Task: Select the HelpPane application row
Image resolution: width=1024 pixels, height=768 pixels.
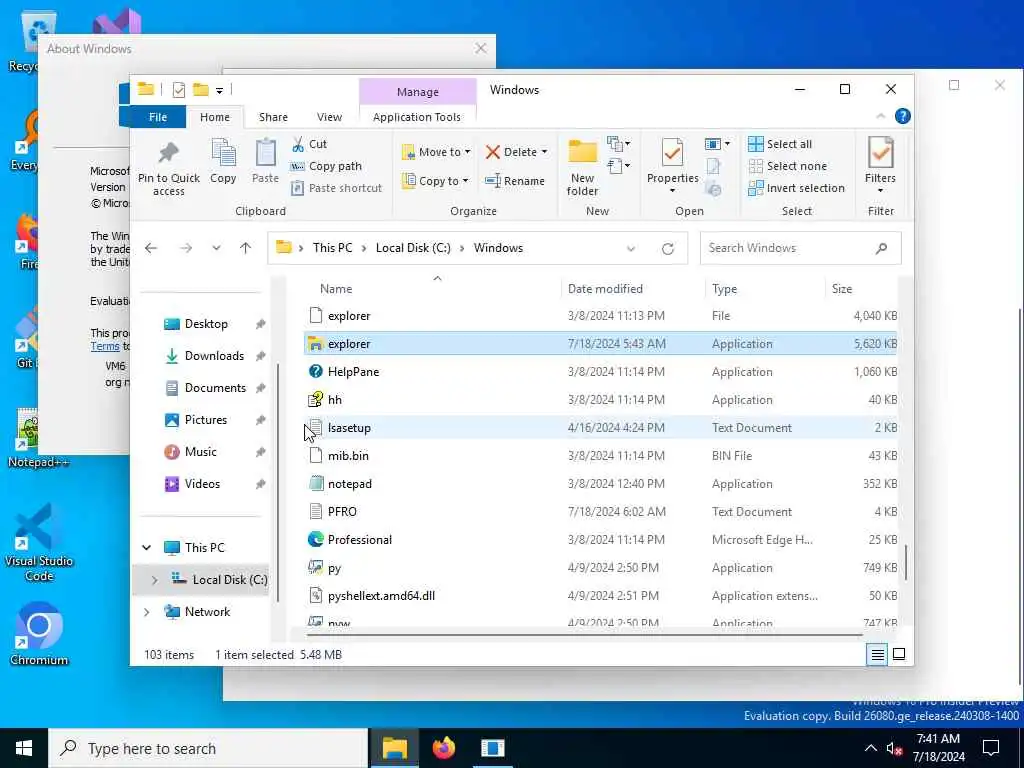Action: point(601,372)
